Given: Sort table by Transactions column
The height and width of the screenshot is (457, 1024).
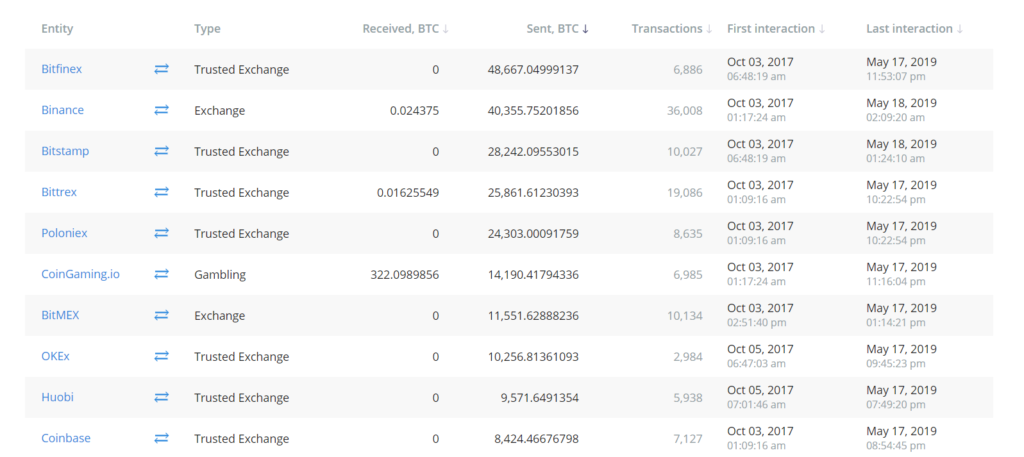Looking at the screenshot, I should pos(671,29).
